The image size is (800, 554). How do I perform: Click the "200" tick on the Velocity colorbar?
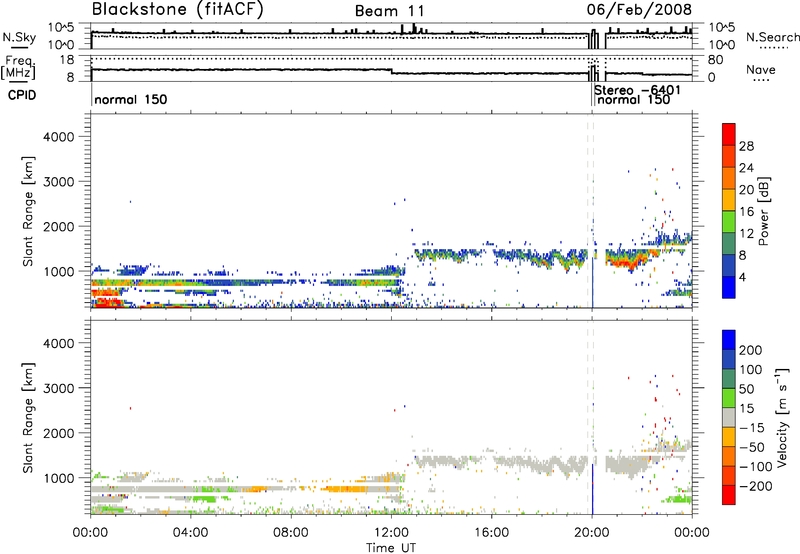coord(751,350)
